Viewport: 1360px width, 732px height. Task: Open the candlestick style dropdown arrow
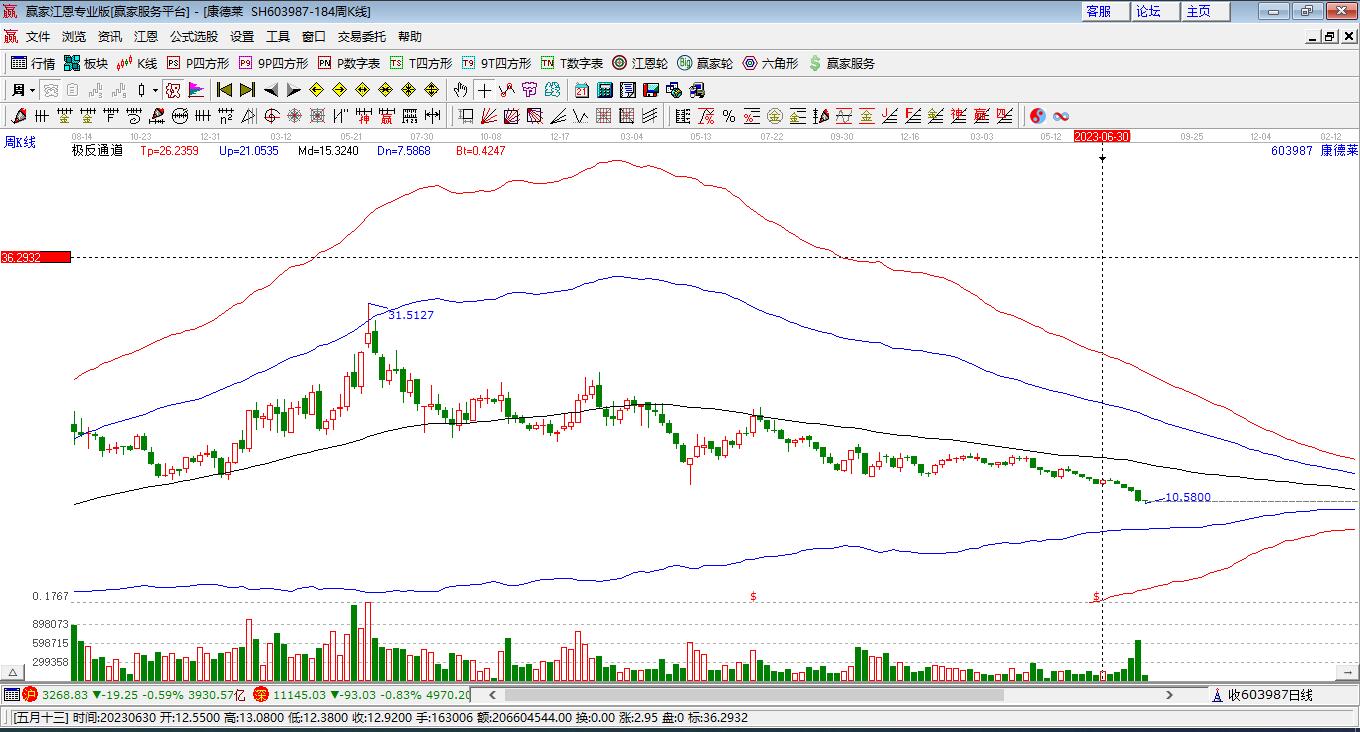[x=155, y=90]
